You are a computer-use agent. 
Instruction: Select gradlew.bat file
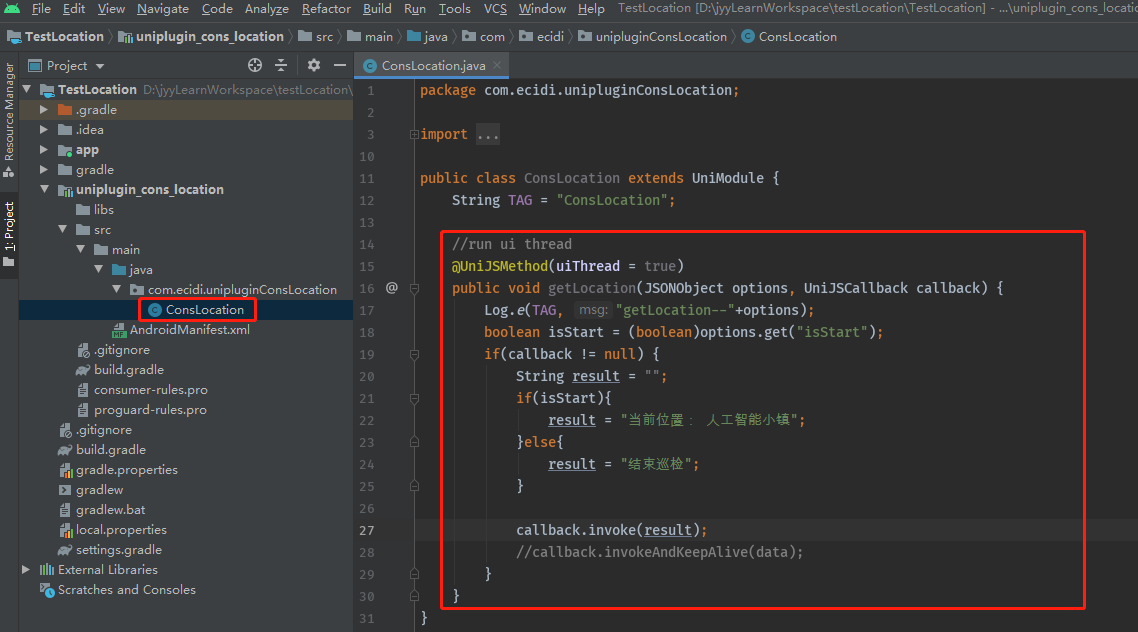(102, 510)
